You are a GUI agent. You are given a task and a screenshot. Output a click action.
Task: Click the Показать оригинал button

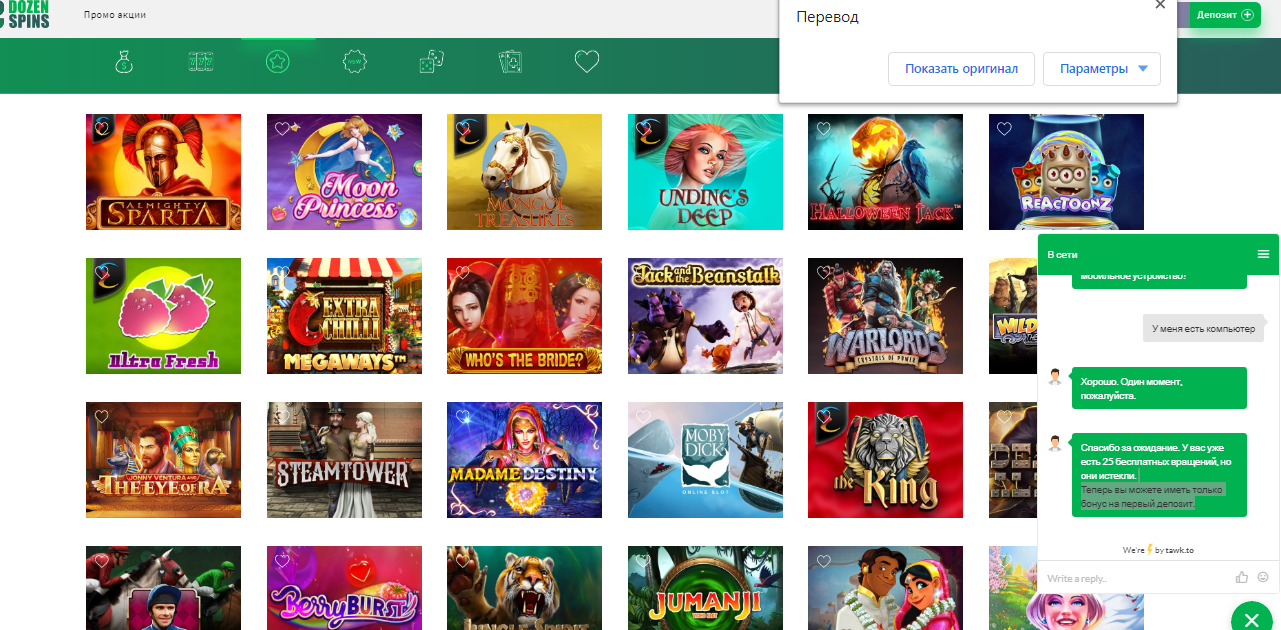pyautogui.click(x=961, y=69)
